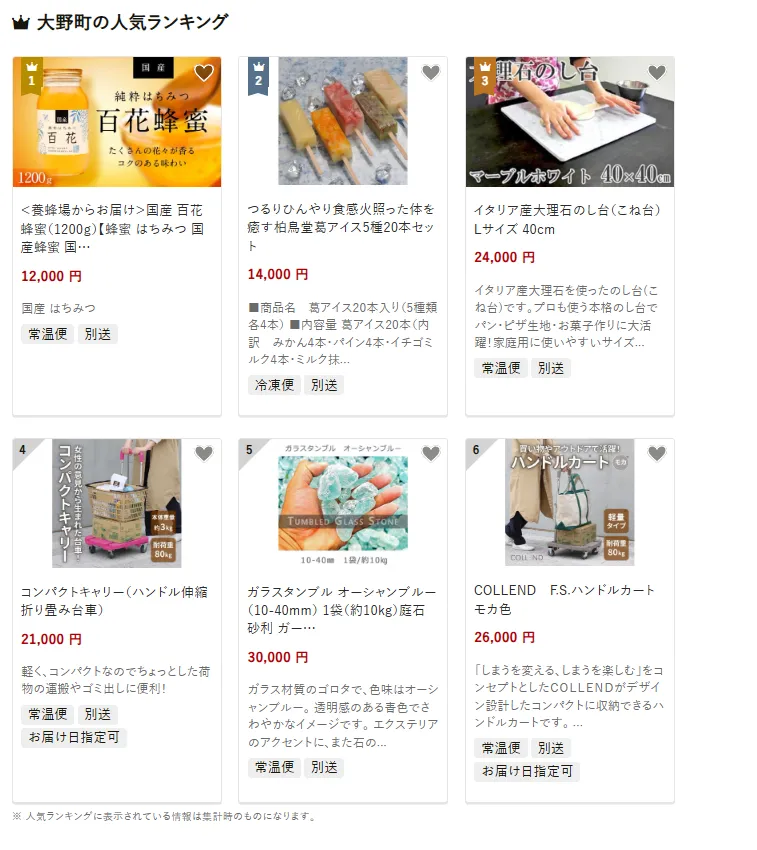Favorite the 百花蜂蜜 honey item with heart icon
The width and height of the screenshot is (757, 850).
pos(204,72)
